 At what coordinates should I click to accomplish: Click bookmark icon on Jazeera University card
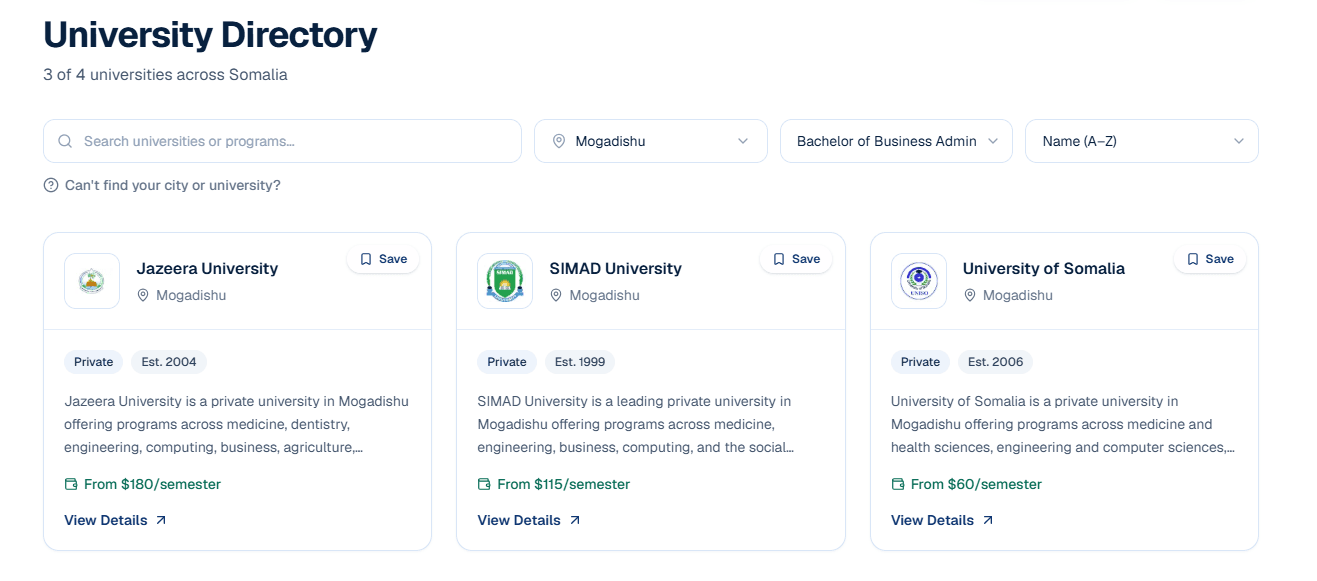pos(366,259)
